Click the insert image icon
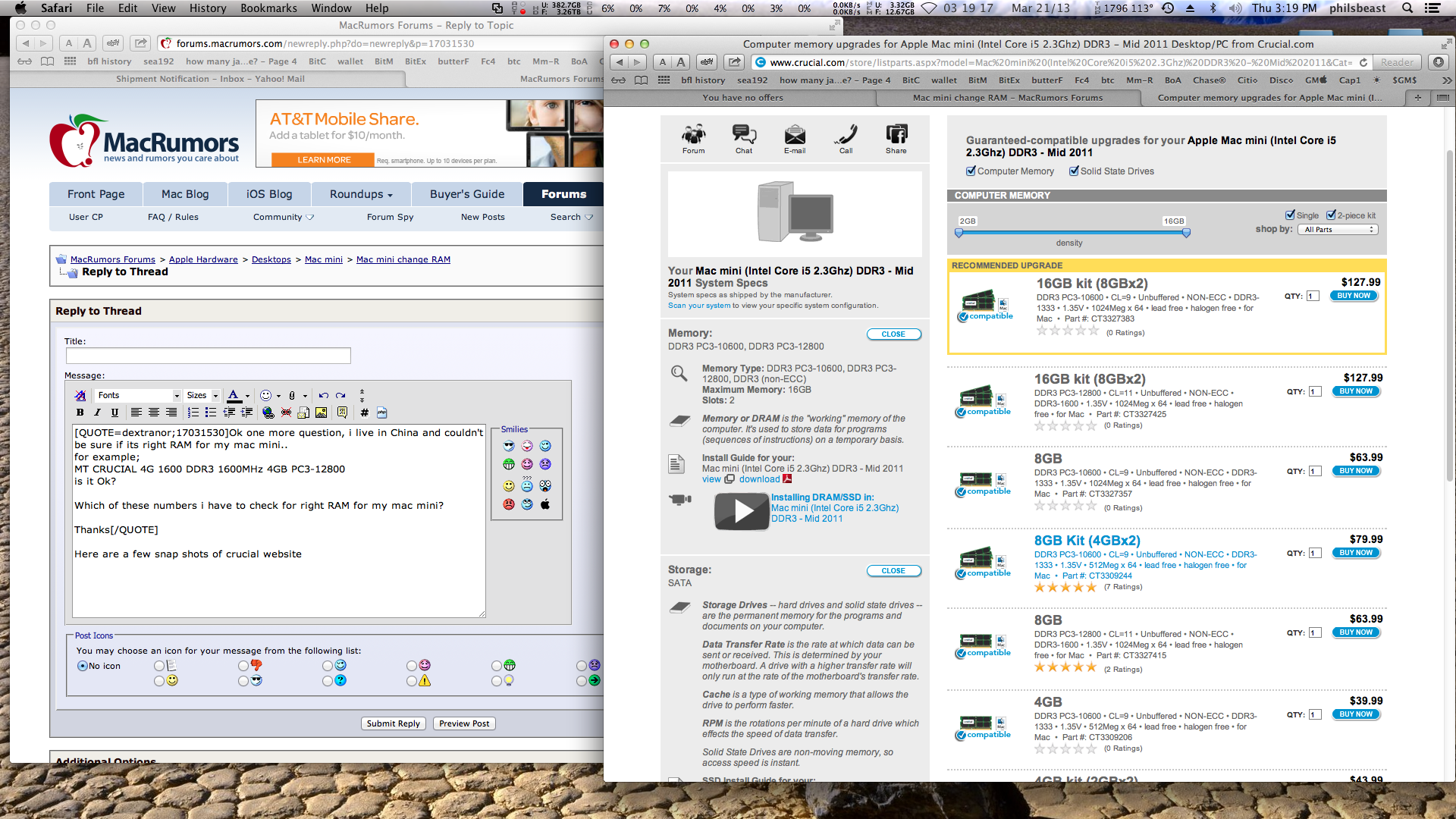Image resolution: width=1456 pixels, height=819 pixels. tap(322, 413)
